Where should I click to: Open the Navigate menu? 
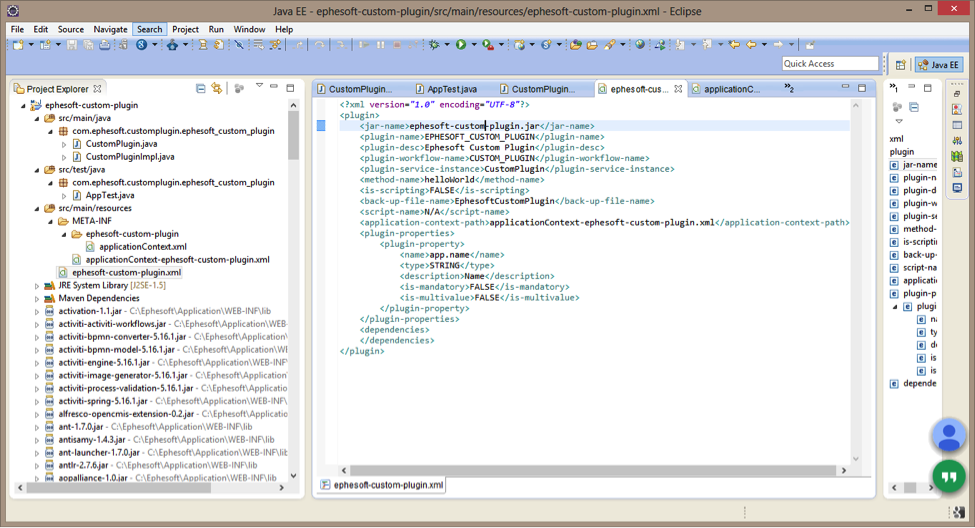coord(110,29)
